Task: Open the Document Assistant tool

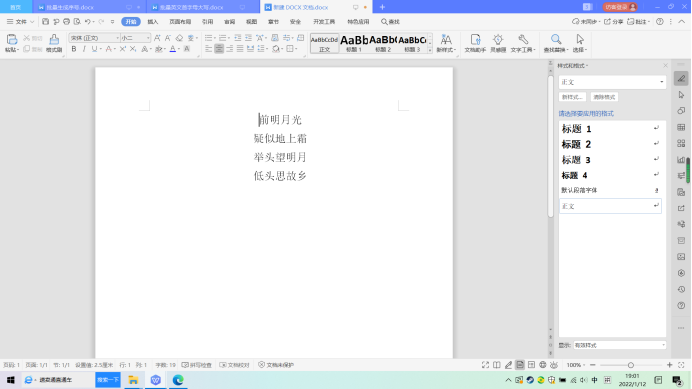Action: tap(475, 43)
